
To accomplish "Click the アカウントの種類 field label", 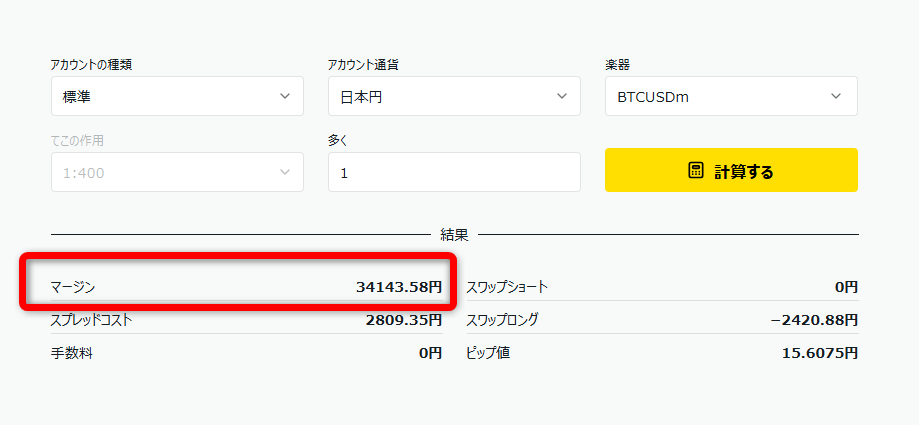I will pos(92,65).
